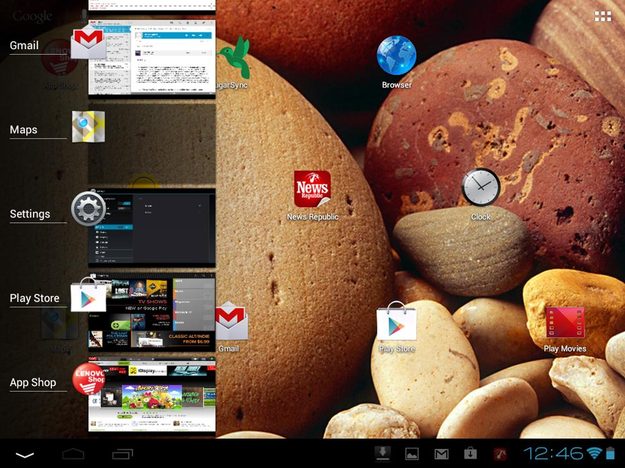Tap the Play Store bag icon in recents
This screenshot has width=625, height=468.
[88, 295]
